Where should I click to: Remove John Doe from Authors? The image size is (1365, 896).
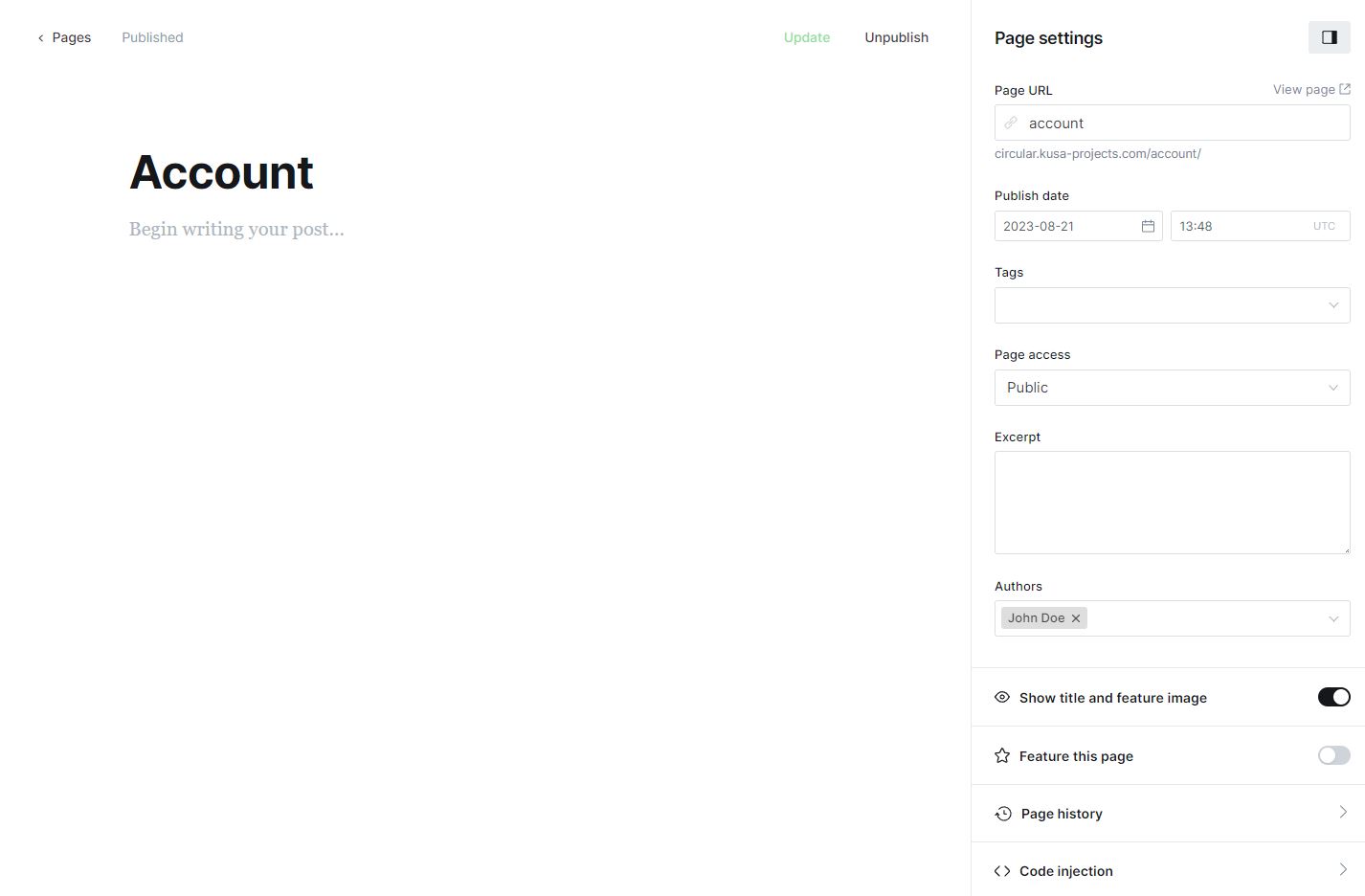pos(1076,617)
